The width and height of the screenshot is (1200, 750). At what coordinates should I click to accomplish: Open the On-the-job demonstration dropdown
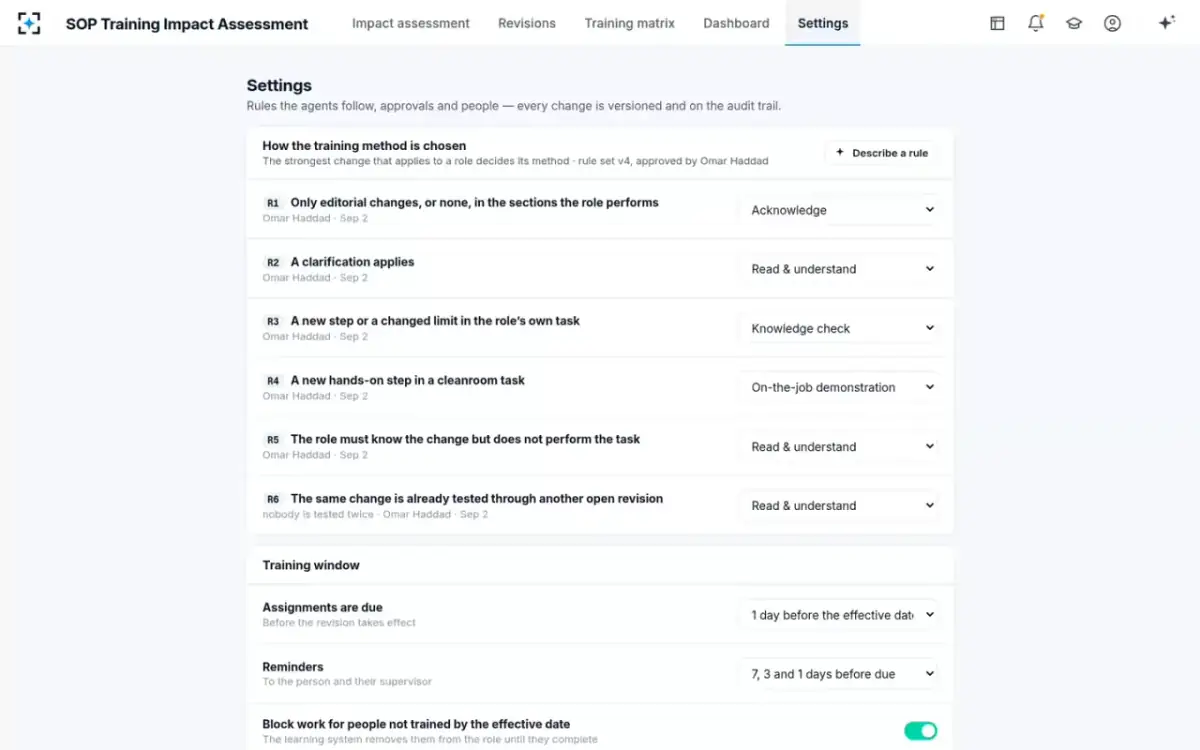(841, 387)
